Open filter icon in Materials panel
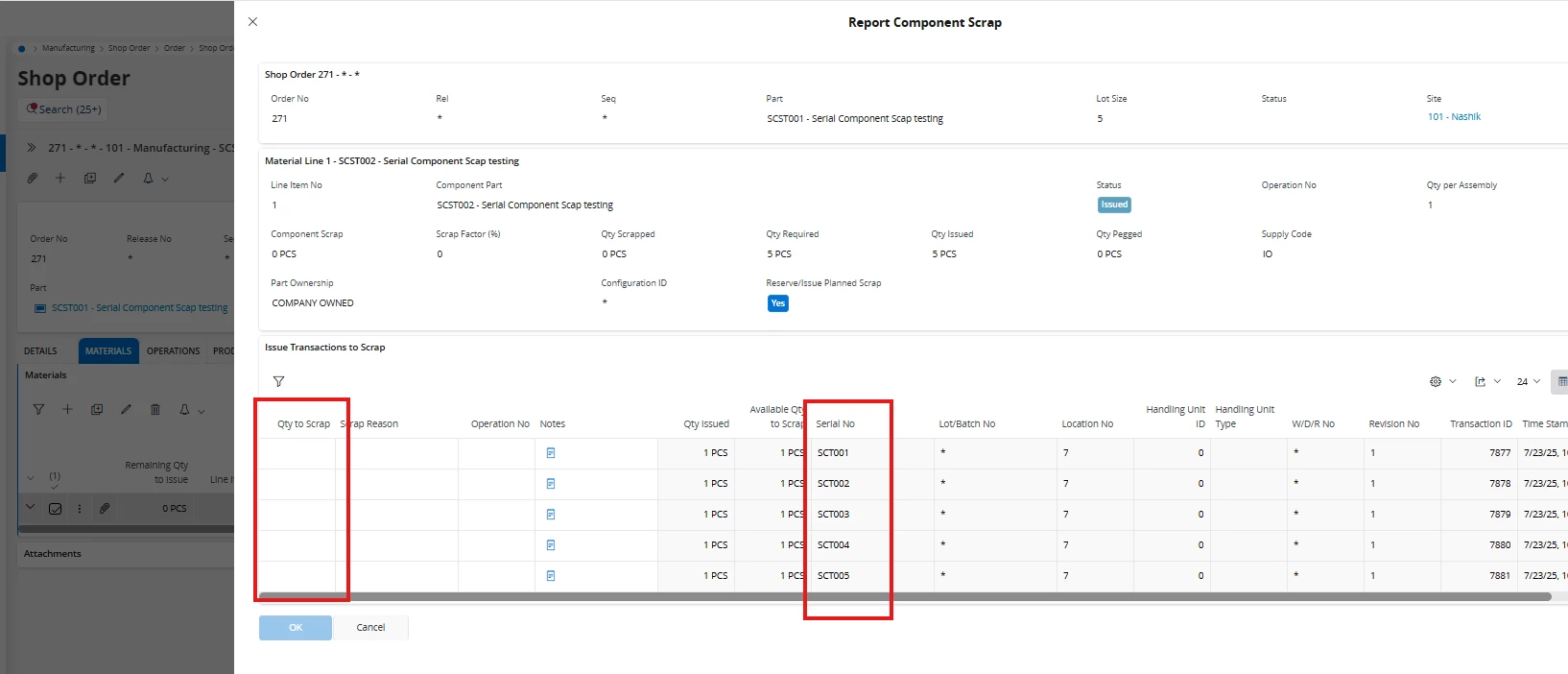1568x674 pixels. 38,409
